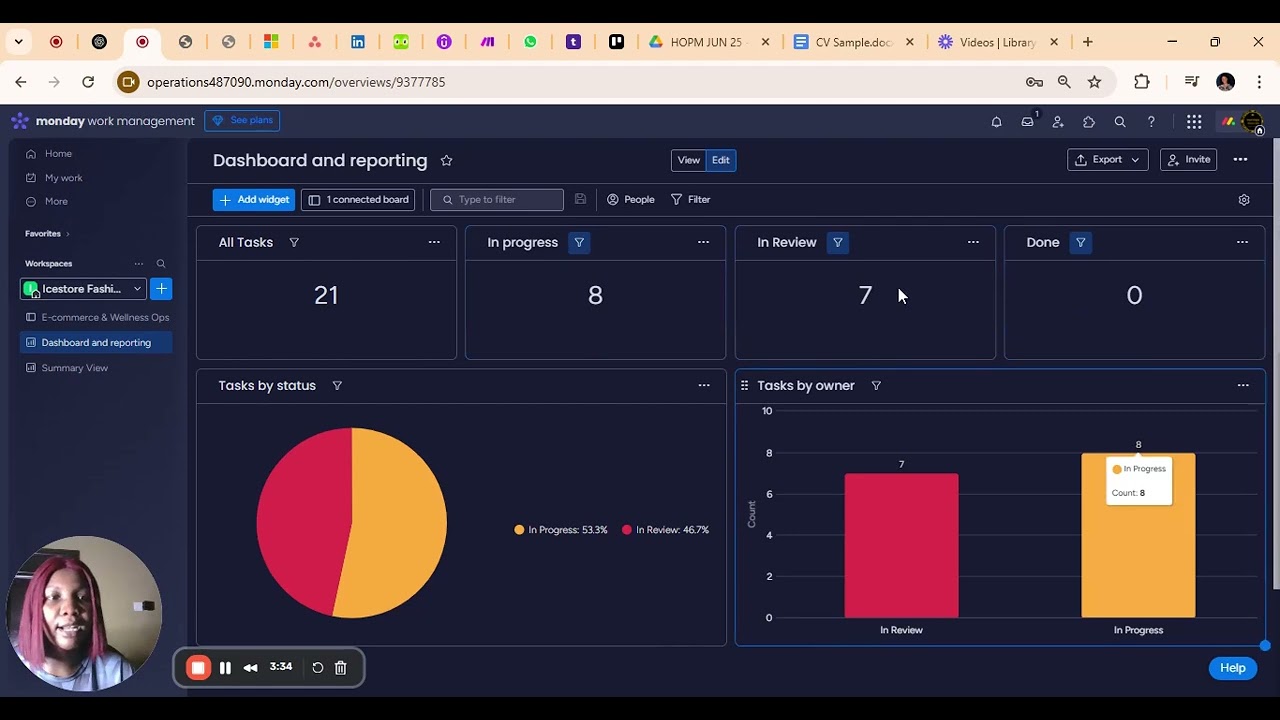Click the Done widget filter icon
The width and height of the screenshot is (1280, 720).
click(x=1081, y=242)
